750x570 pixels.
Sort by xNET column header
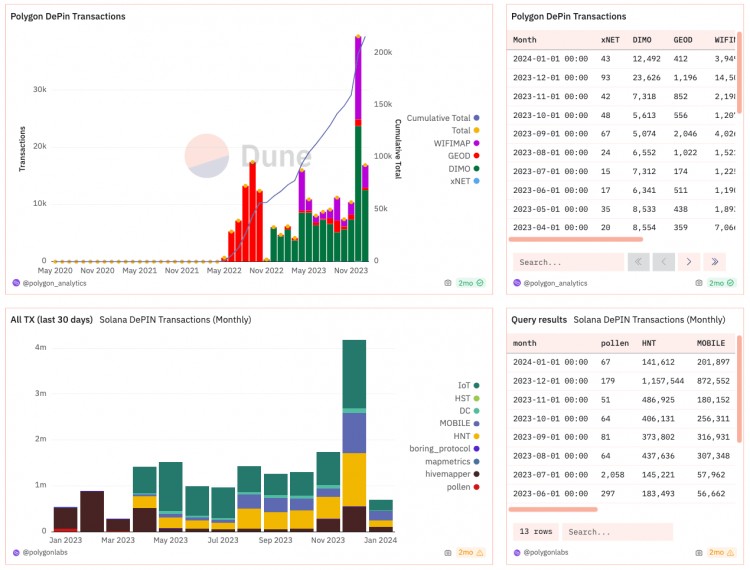click(x=610, y=40)
